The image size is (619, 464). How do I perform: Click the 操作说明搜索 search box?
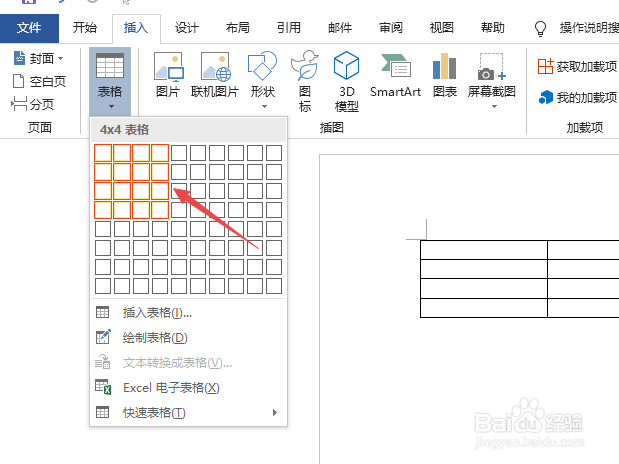pos(589,28)
